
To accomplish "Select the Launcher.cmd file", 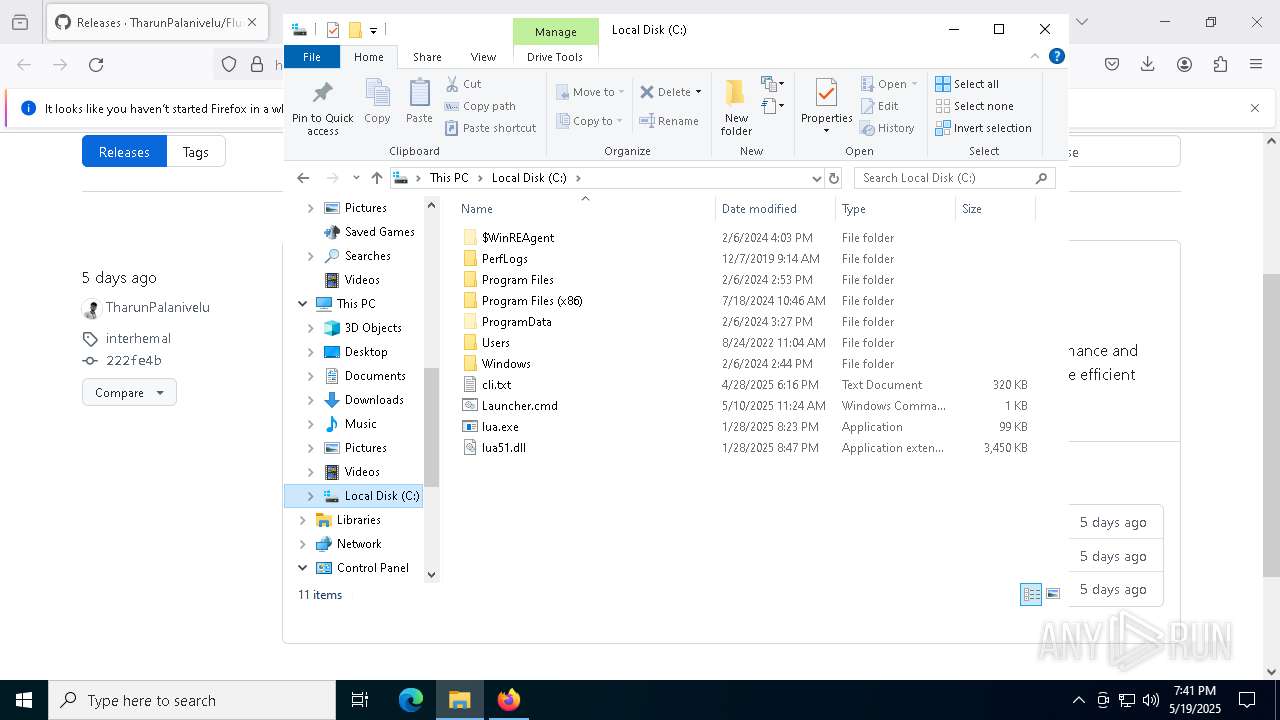I will (x=519, y=406).
